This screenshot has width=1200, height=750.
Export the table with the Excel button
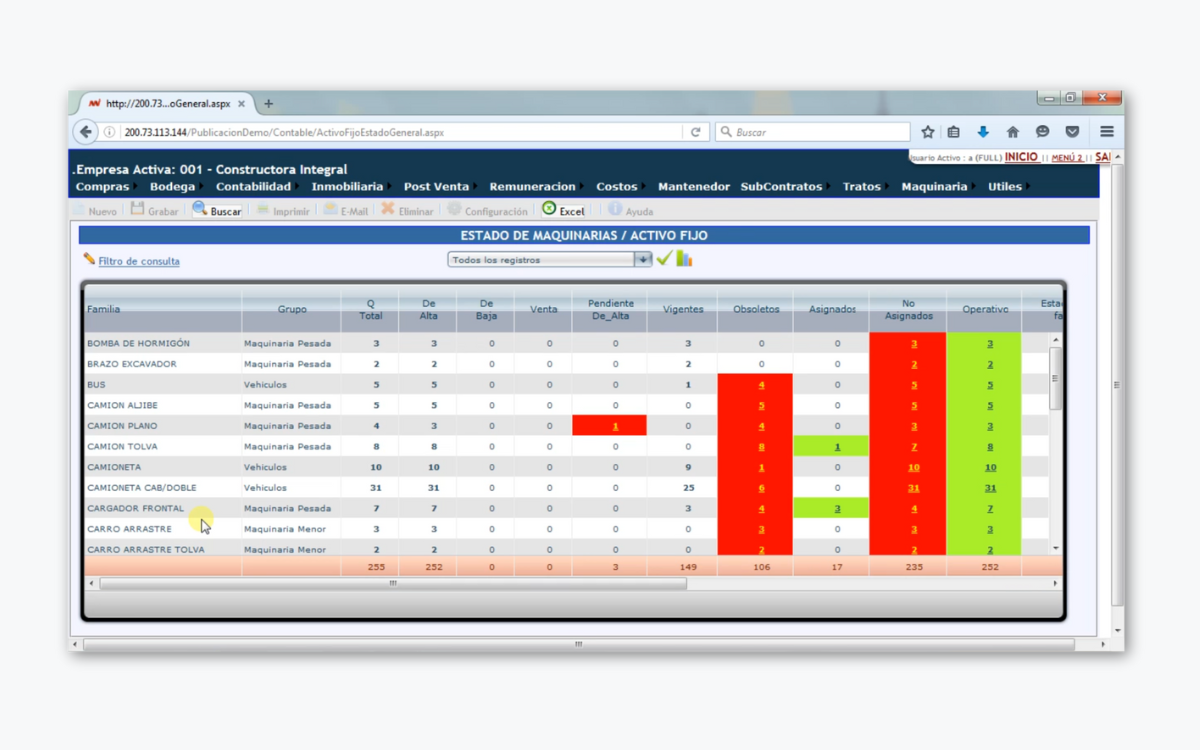pyautogui.click(x=563, y=210)
